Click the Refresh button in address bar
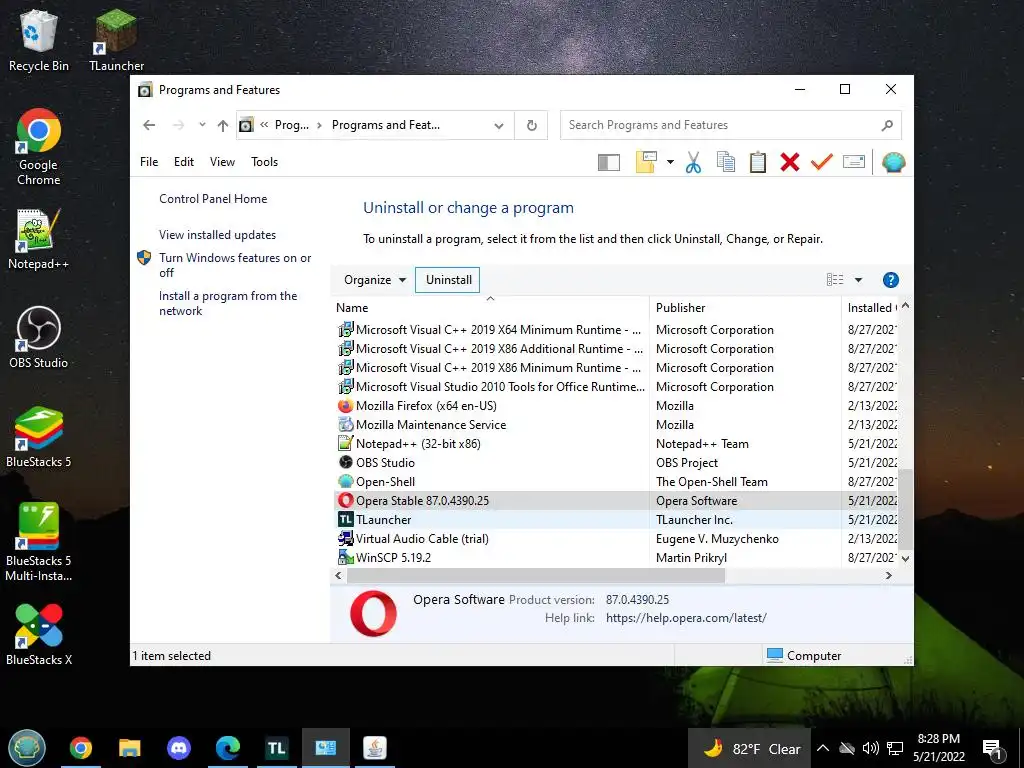 coord(532,125)
